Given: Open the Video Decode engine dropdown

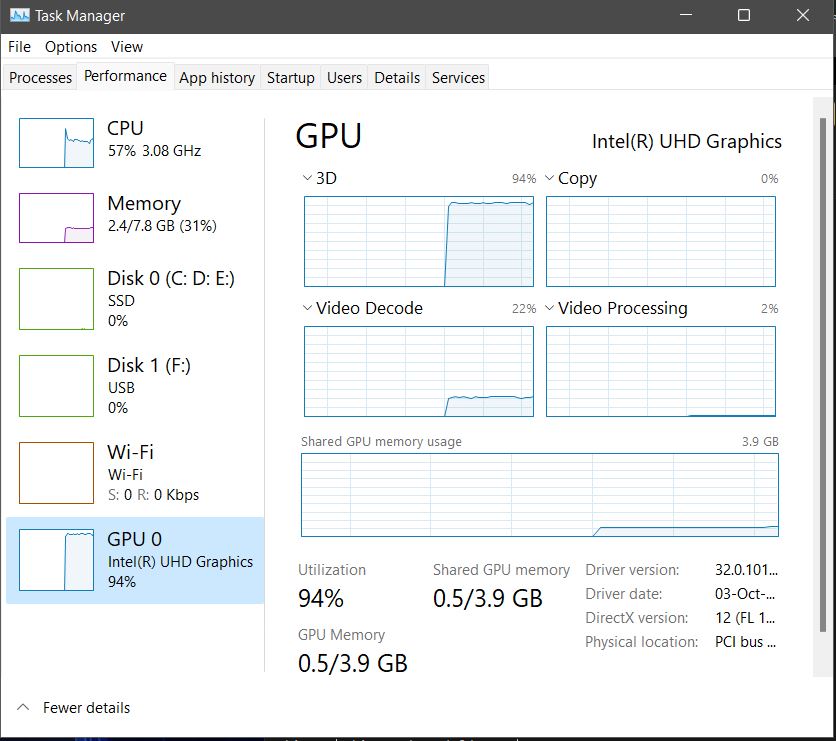Looking at the screenshot, I should point(306,308).
